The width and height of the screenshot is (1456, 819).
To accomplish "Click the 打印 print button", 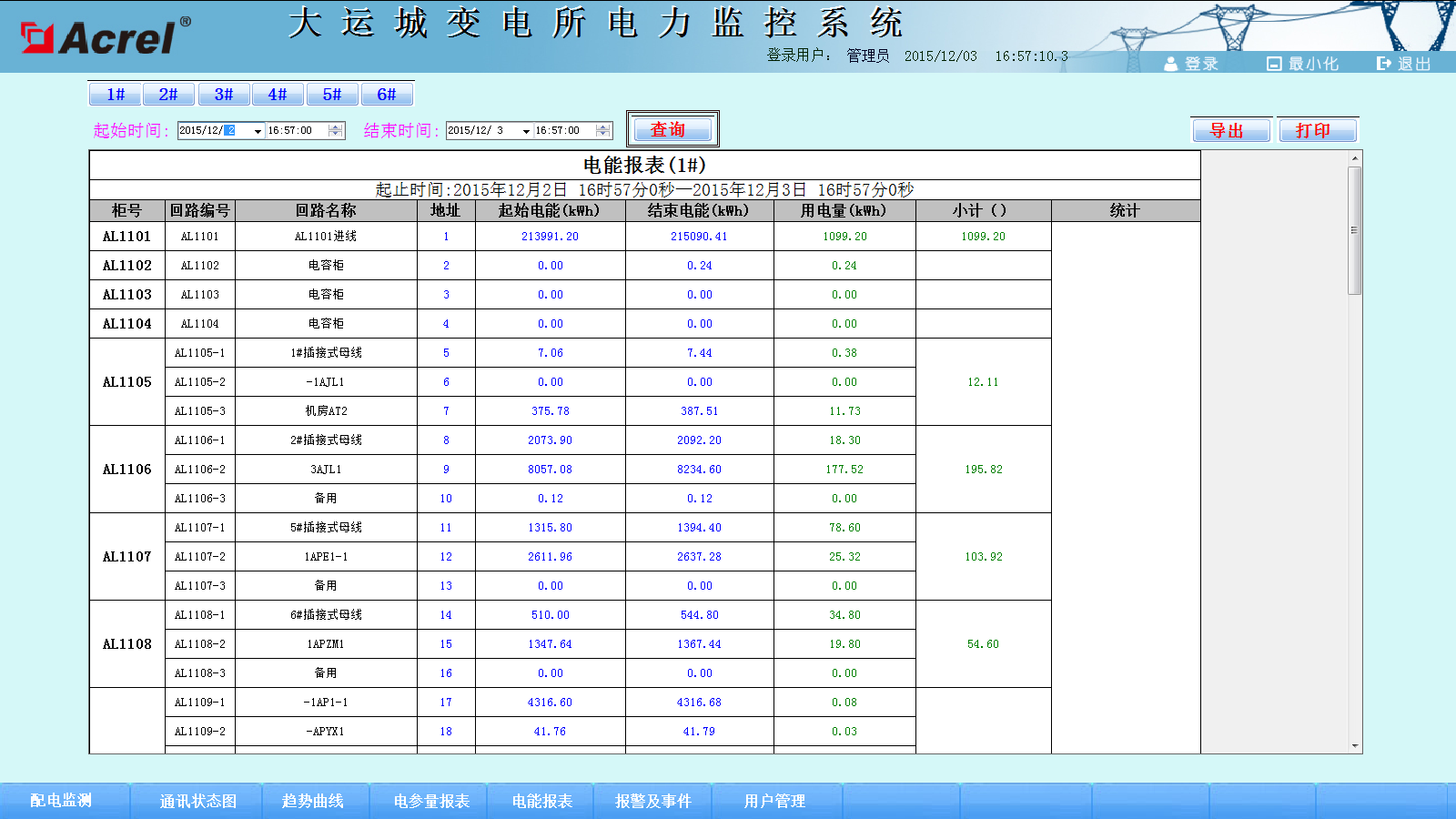I will click(1317, 131).
